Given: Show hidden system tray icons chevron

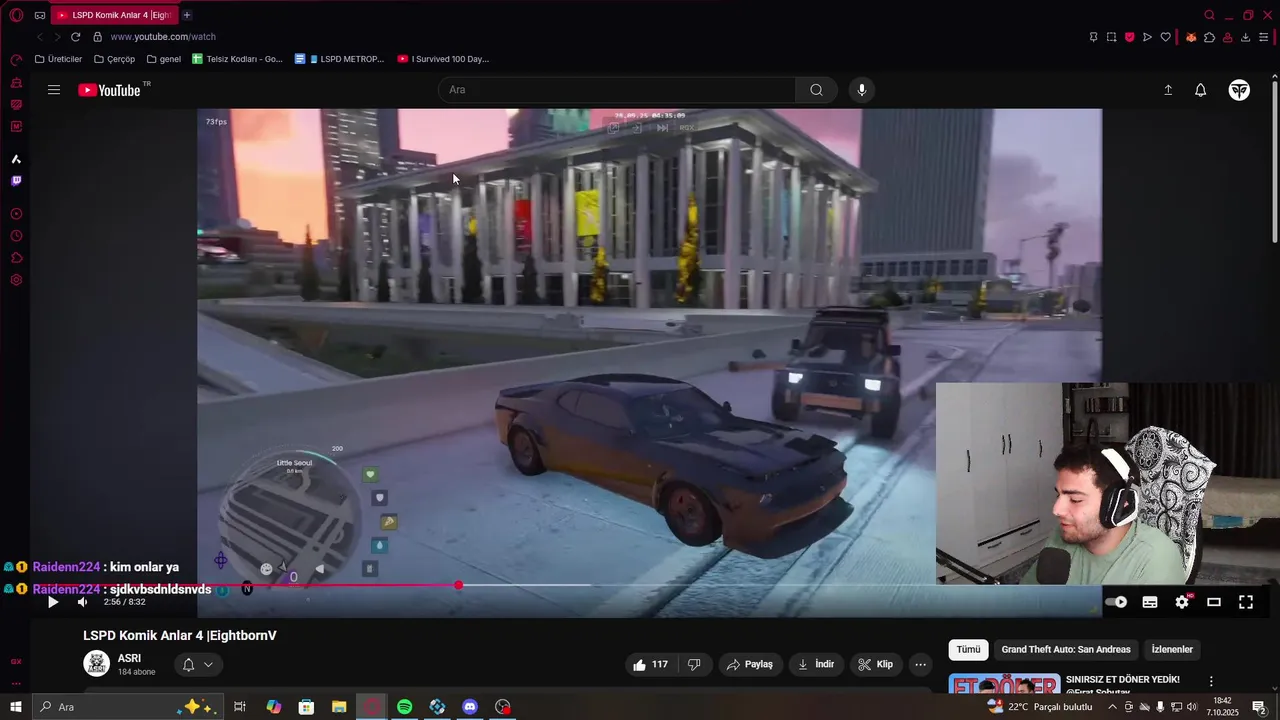Looking at the screenshot, I should (x=1112, y=707).
